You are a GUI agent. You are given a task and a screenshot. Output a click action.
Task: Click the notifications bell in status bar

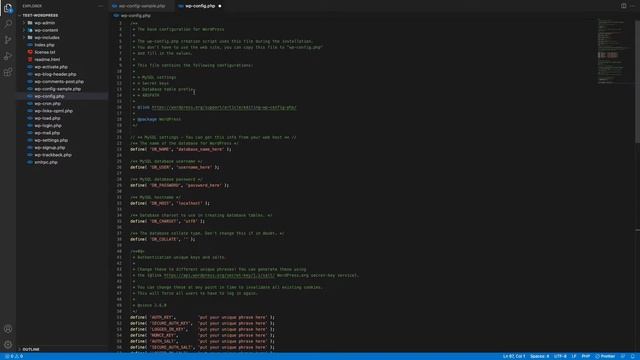tap(633, 356)
